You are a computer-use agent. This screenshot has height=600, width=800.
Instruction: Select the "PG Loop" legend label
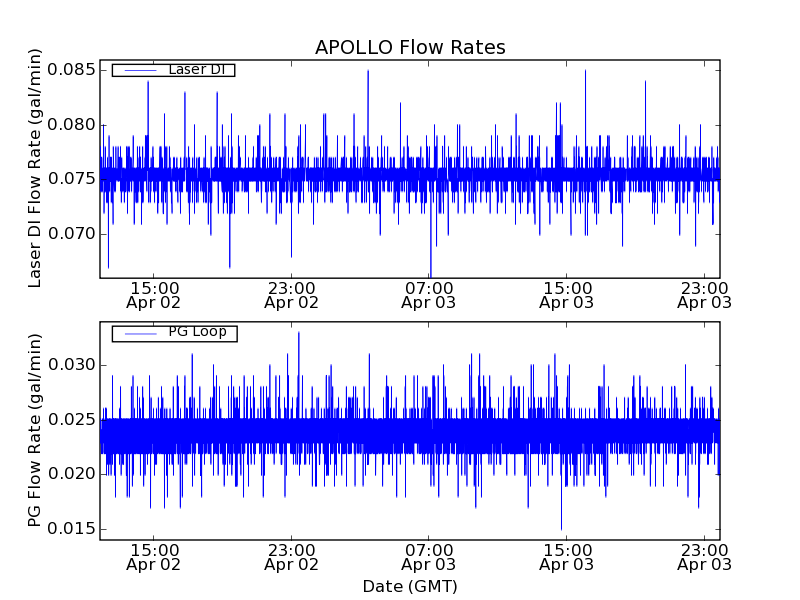click(x=197, y=332)
